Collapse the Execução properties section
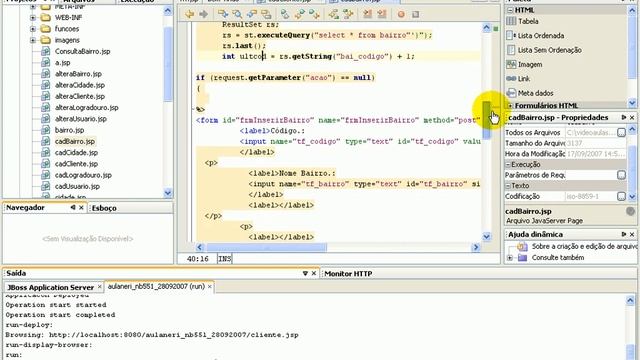Viewport: 640px width, 360px height. coord(508,164)
